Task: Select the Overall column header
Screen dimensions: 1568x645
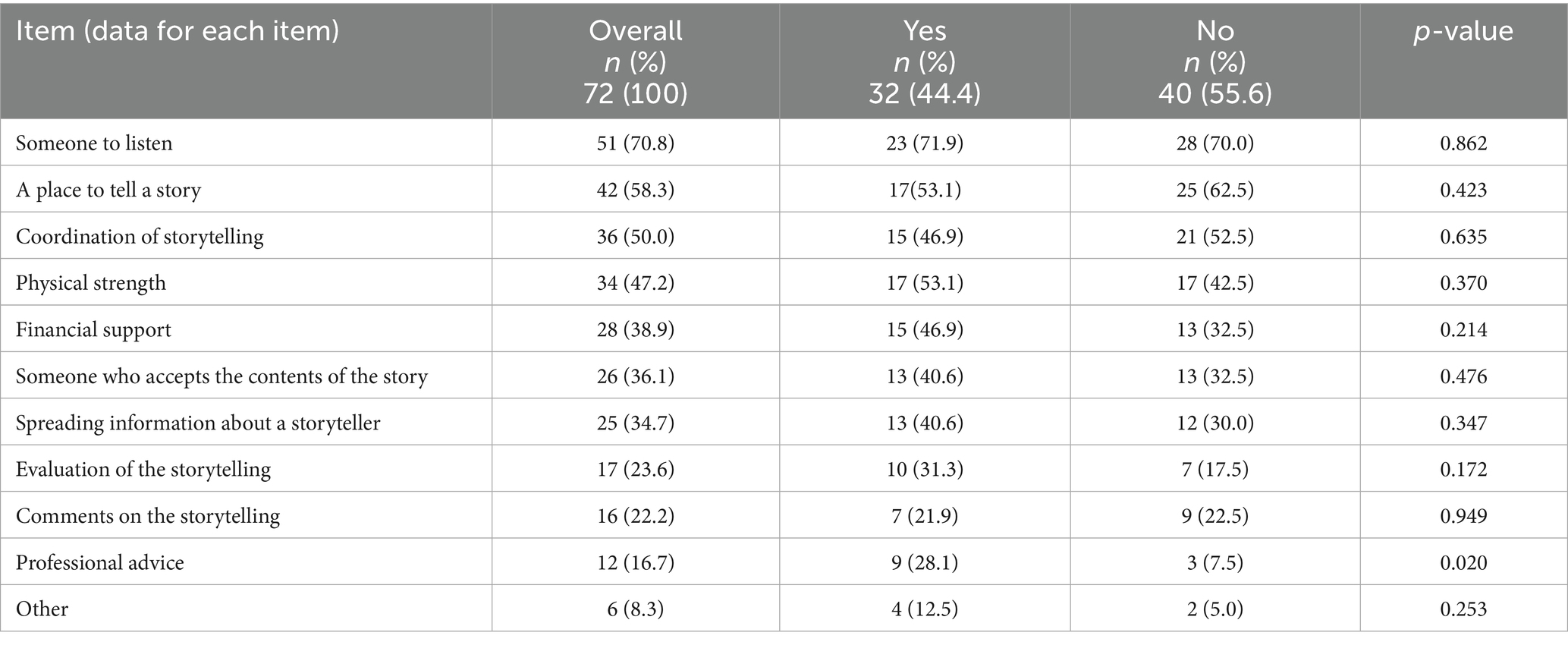Action: (x=635, y=61)
